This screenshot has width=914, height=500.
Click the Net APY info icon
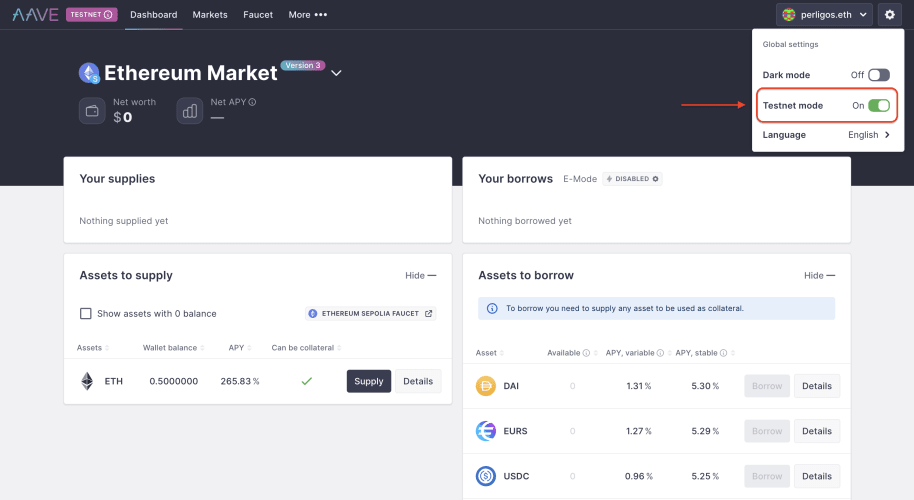click(x=252, y=102)
